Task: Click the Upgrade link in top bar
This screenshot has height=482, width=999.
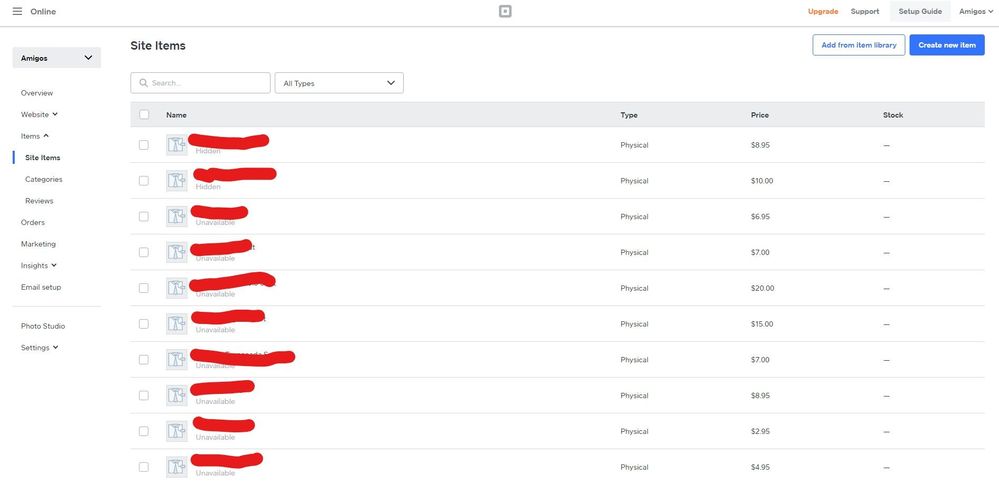Action: pyautogui.click(x=823, y=11)
